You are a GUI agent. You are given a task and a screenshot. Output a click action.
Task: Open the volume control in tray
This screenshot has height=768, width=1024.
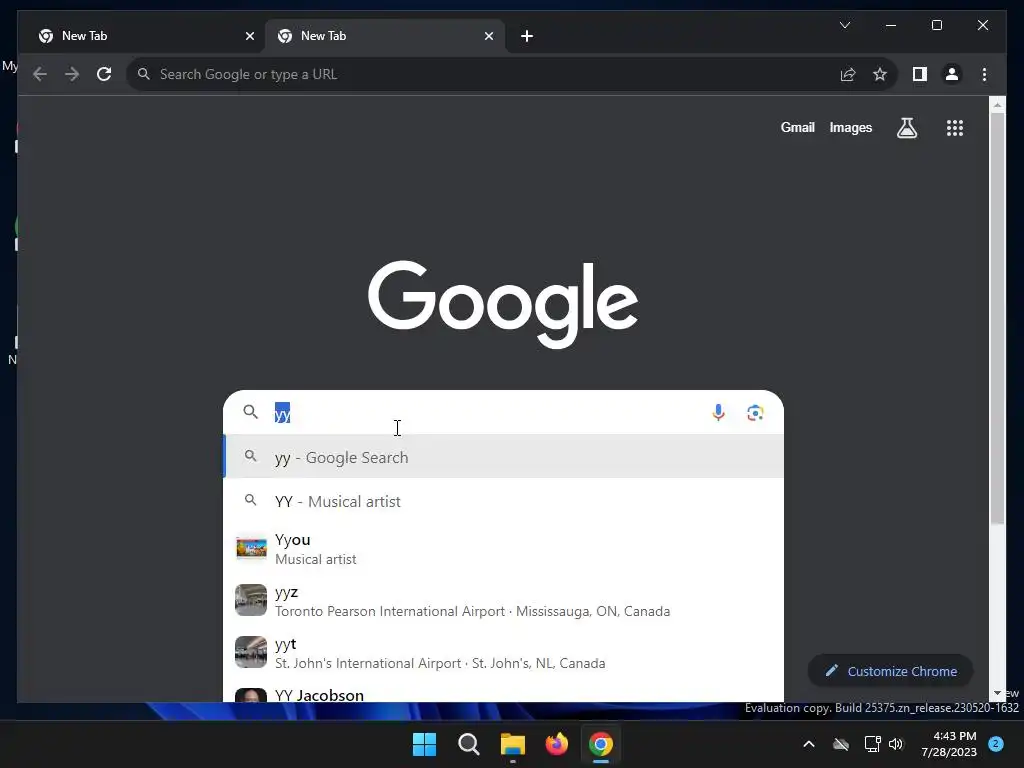point(896,744)
